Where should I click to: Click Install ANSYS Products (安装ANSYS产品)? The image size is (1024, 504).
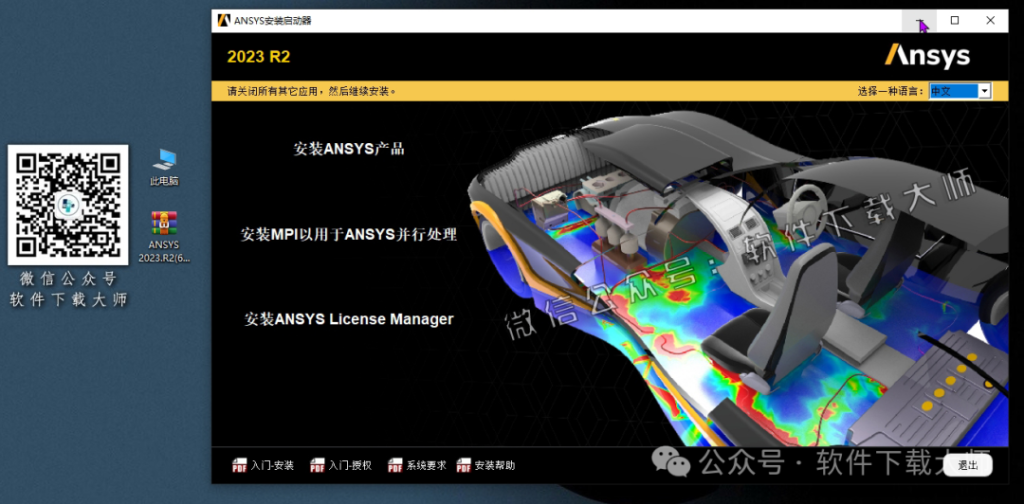349,149
